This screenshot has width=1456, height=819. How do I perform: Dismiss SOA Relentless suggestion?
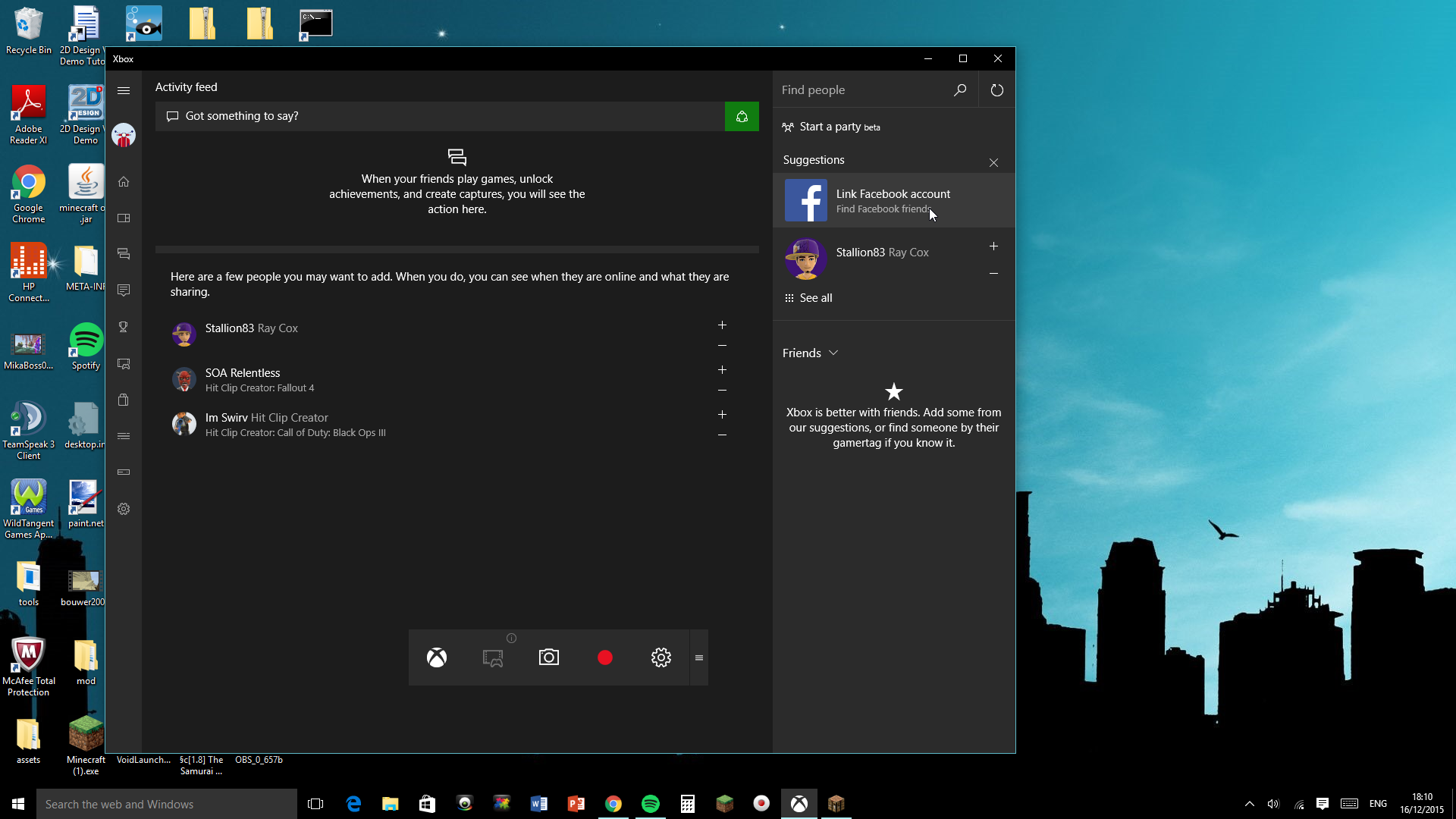click(722, 391)
